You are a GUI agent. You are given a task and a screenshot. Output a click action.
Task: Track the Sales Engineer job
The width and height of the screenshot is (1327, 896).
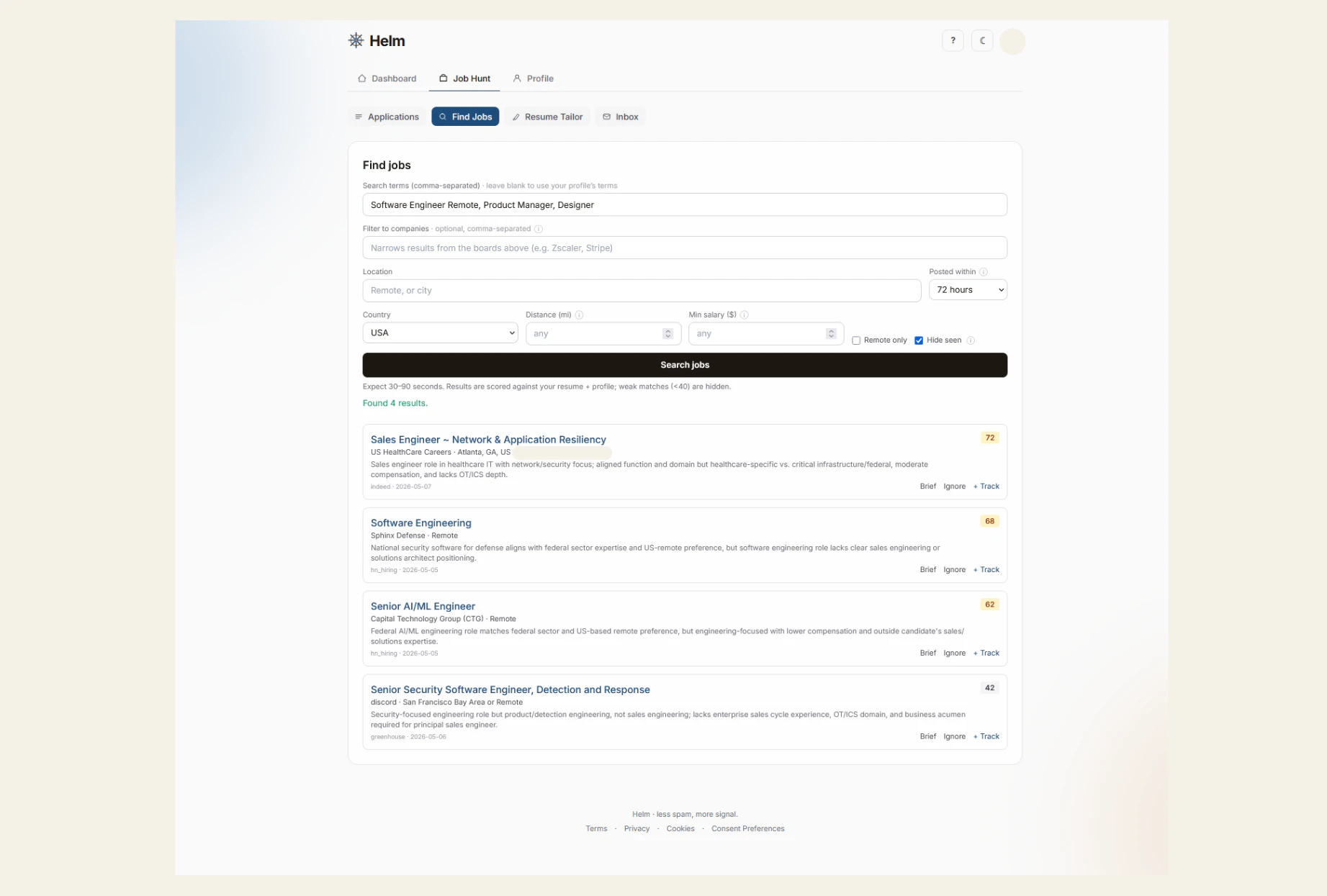(986, 487)
